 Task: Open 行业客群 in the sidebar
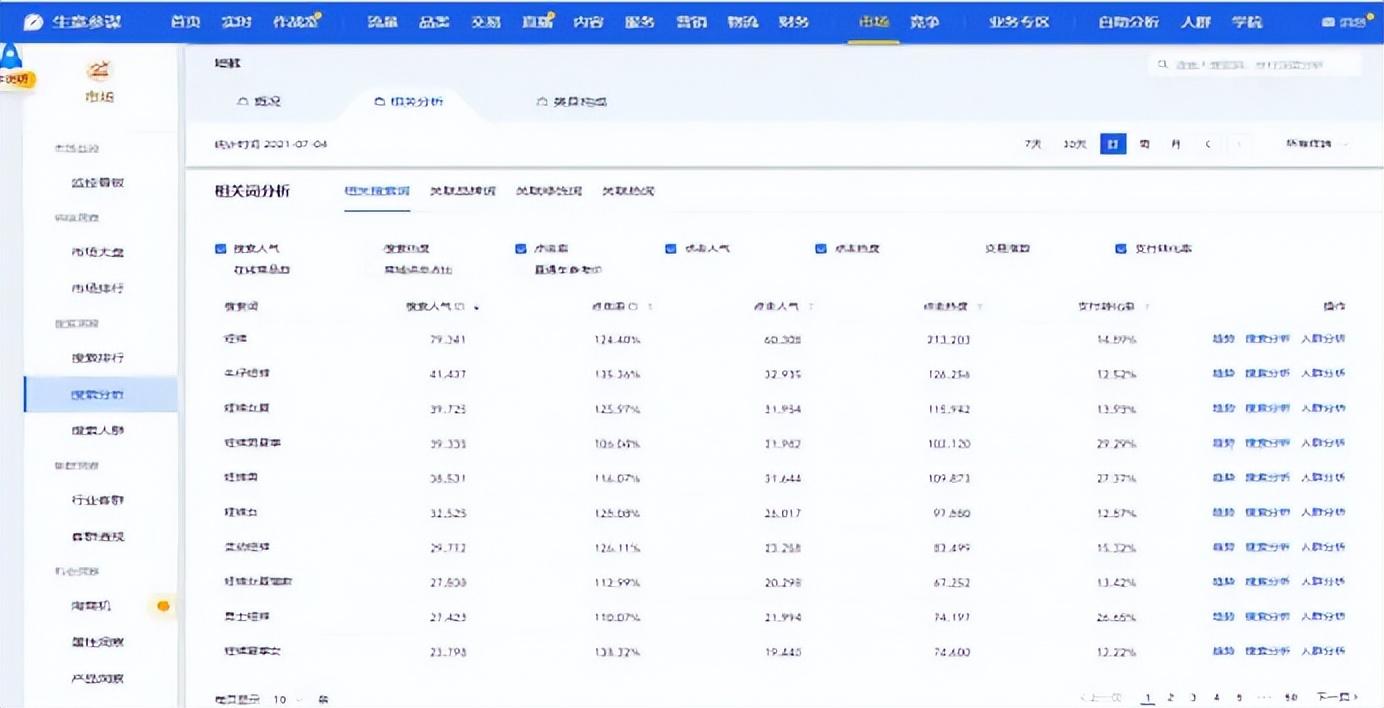[x=98, y=500]
